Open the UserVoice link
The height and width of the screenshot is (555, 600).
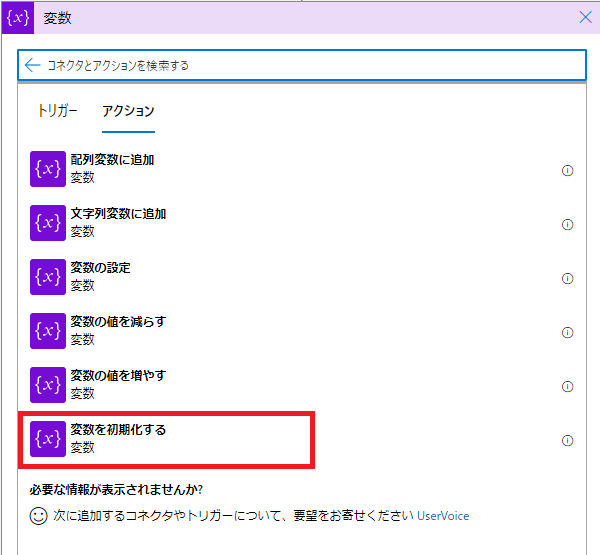point(443,516)
